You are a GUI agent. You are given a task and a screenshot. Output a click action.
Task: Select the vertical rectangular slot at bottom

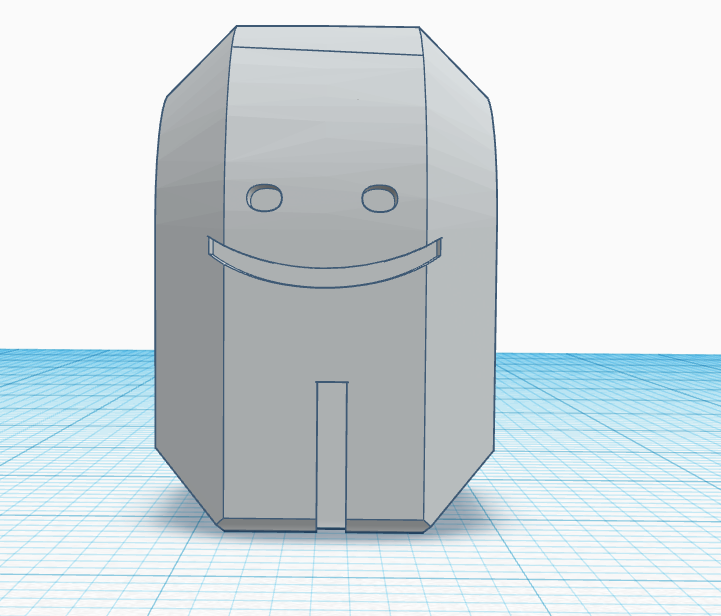pos(332,455)
